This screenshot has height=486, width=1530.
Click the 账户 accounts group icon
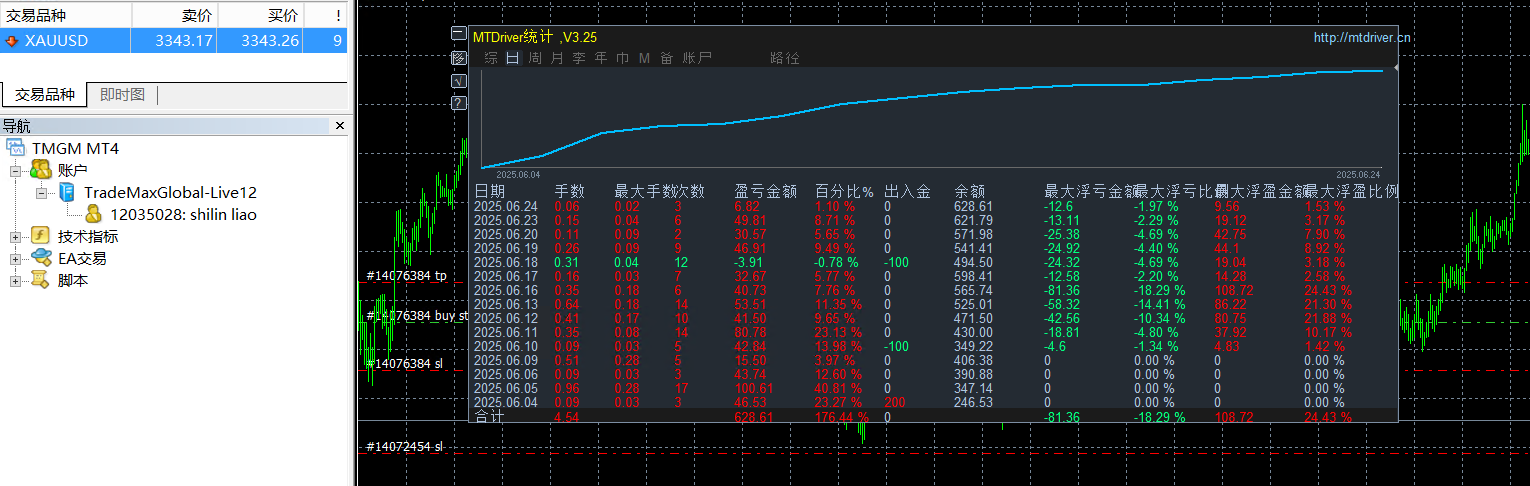(x=41, y=170)
